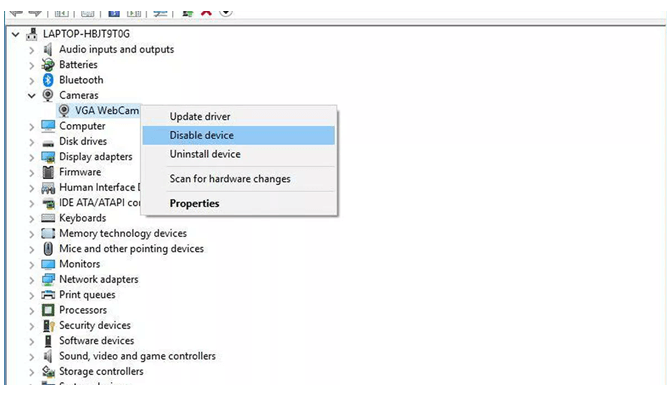Expand the Display adapters category

click(x=31, y=157)
